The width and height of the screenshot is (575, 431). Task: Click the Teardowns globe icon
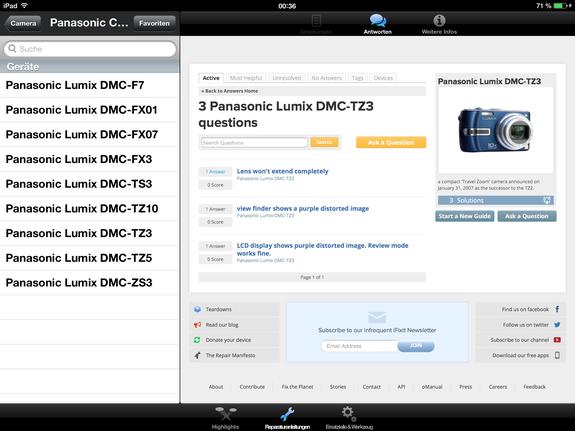coord(197,309)
